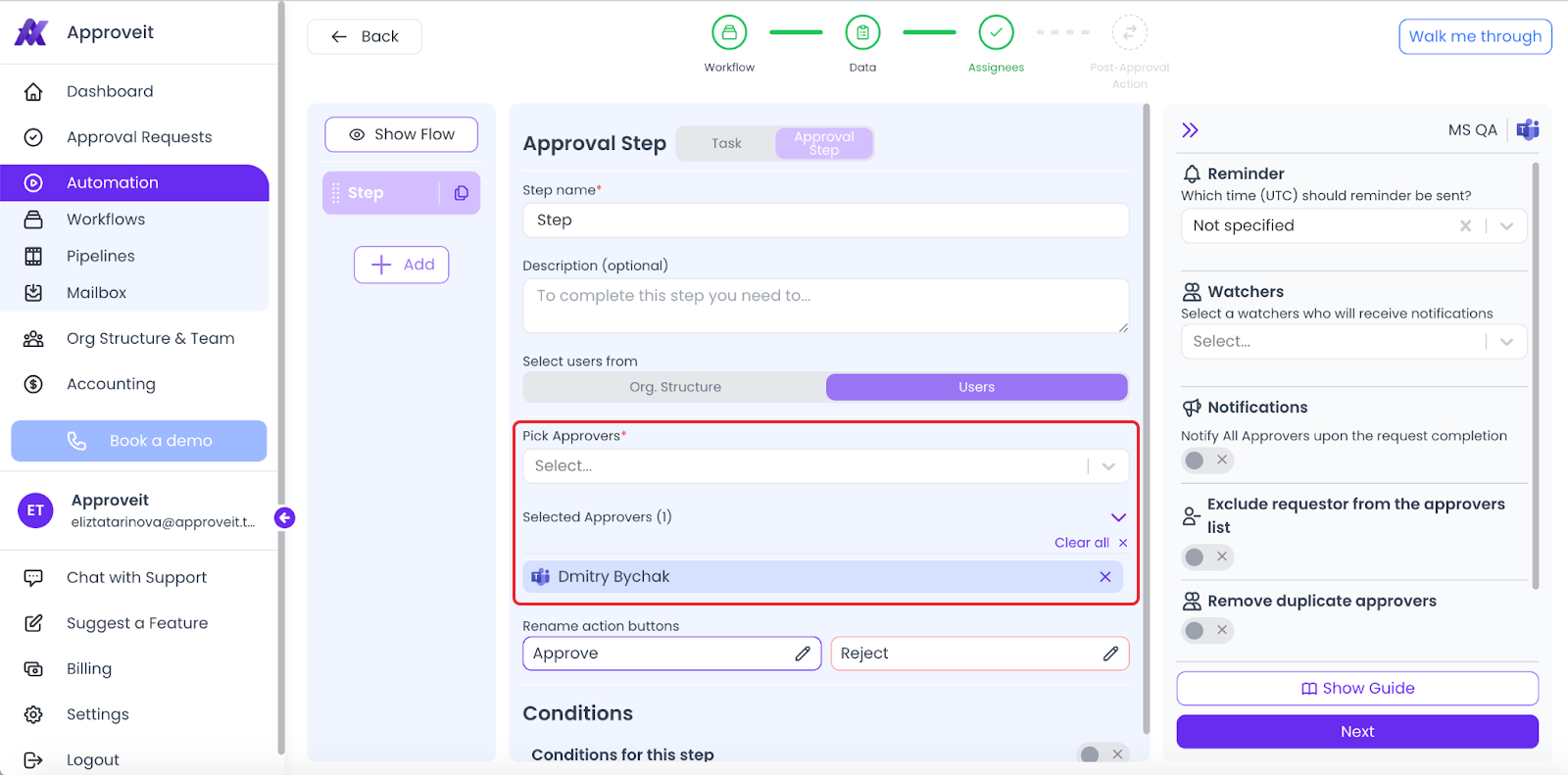1568x775 pixels.
Task: Turn on Remove duplicate approvers toggle
Action: 1207,630
